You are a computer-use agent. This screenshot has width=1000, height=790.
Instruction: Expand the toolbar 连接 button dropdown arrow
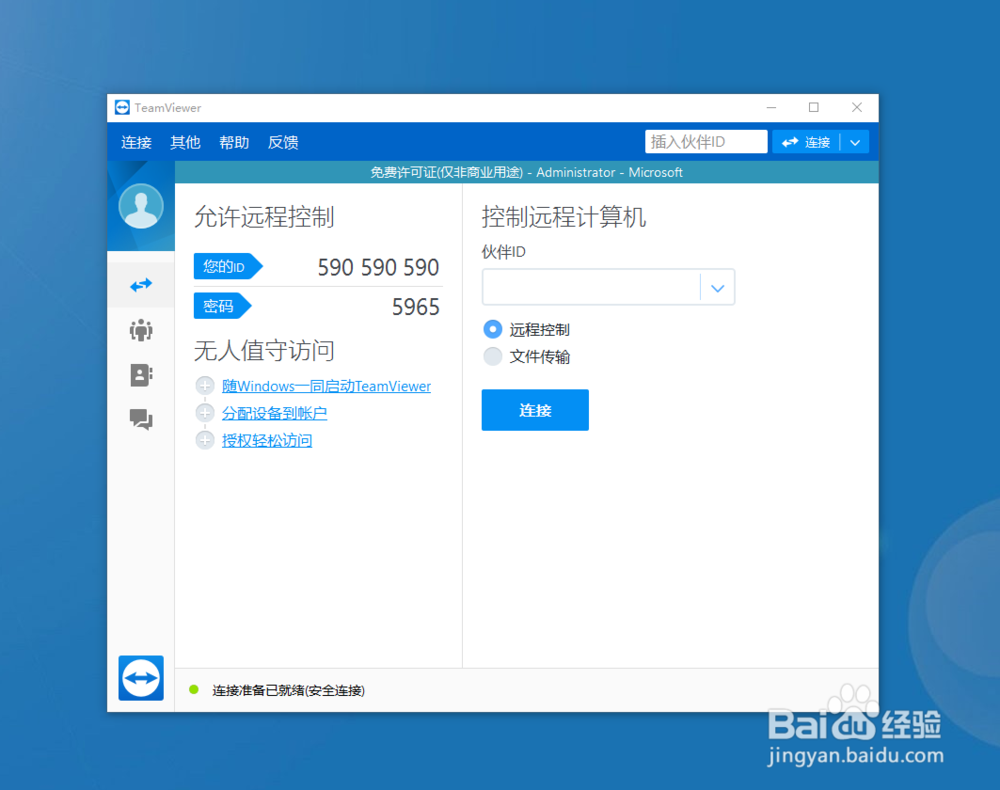pos(855,142)
